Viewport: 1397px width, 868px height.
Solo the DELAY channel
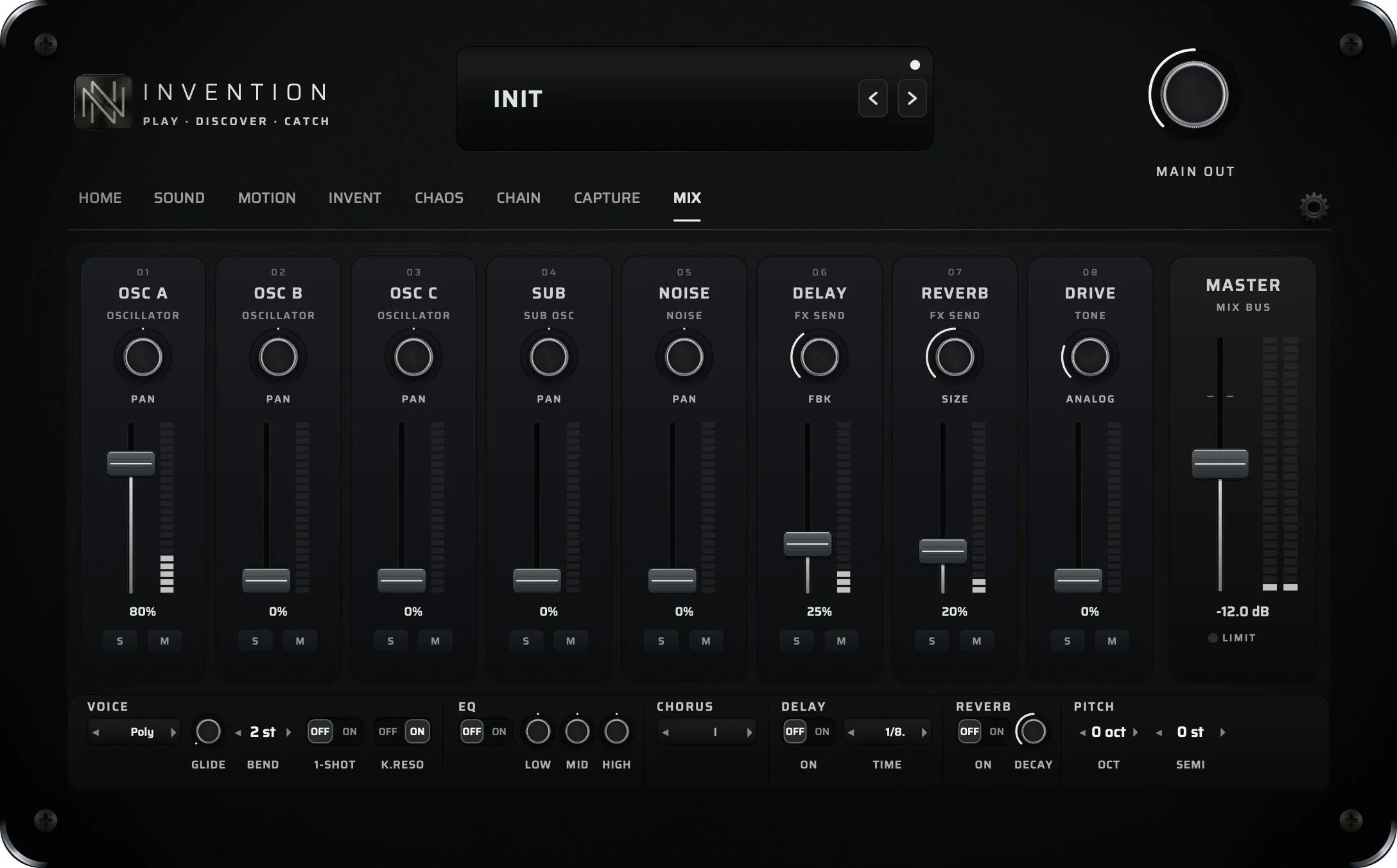pos(797,641)
